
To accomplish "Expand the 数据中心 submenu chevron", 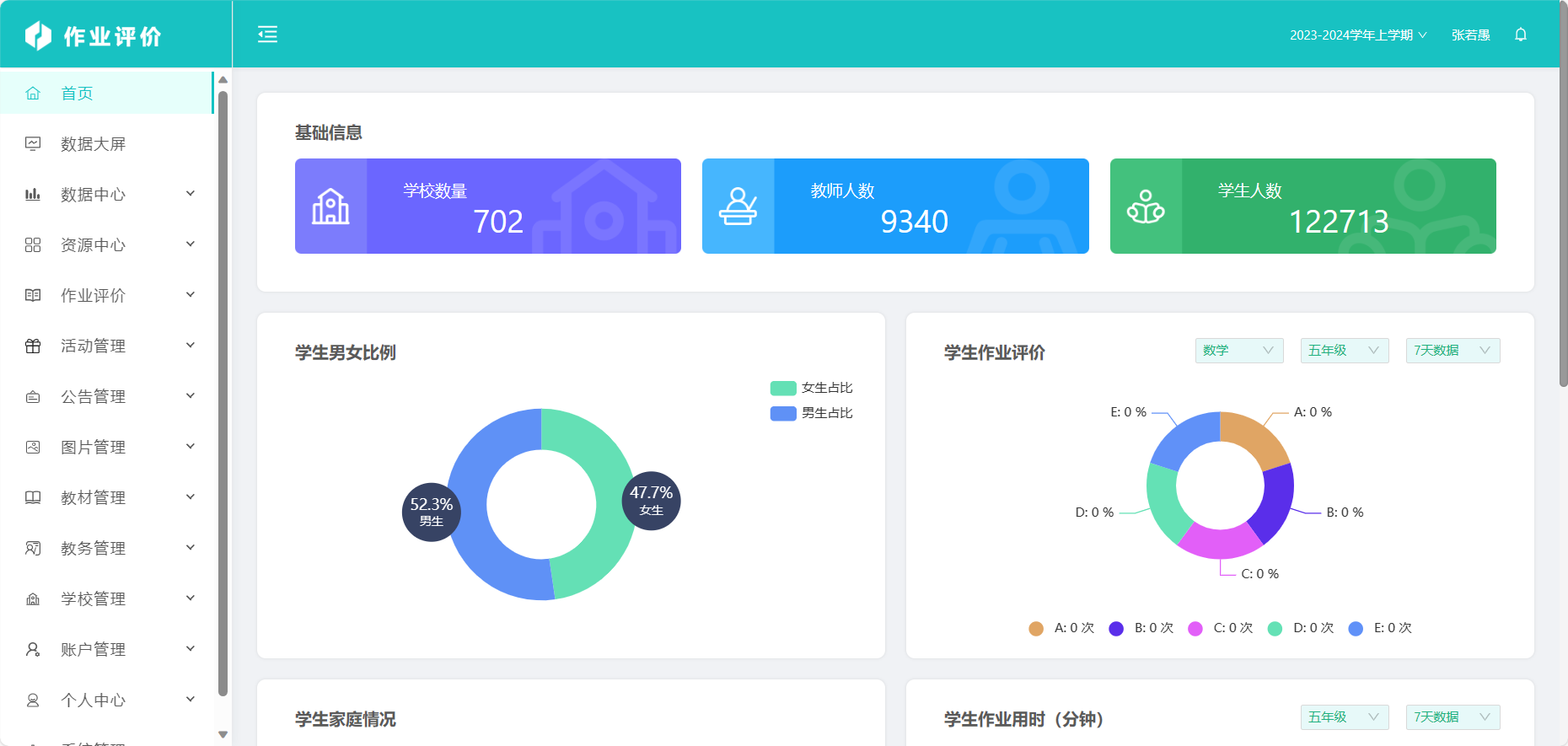I will [191, 194].
